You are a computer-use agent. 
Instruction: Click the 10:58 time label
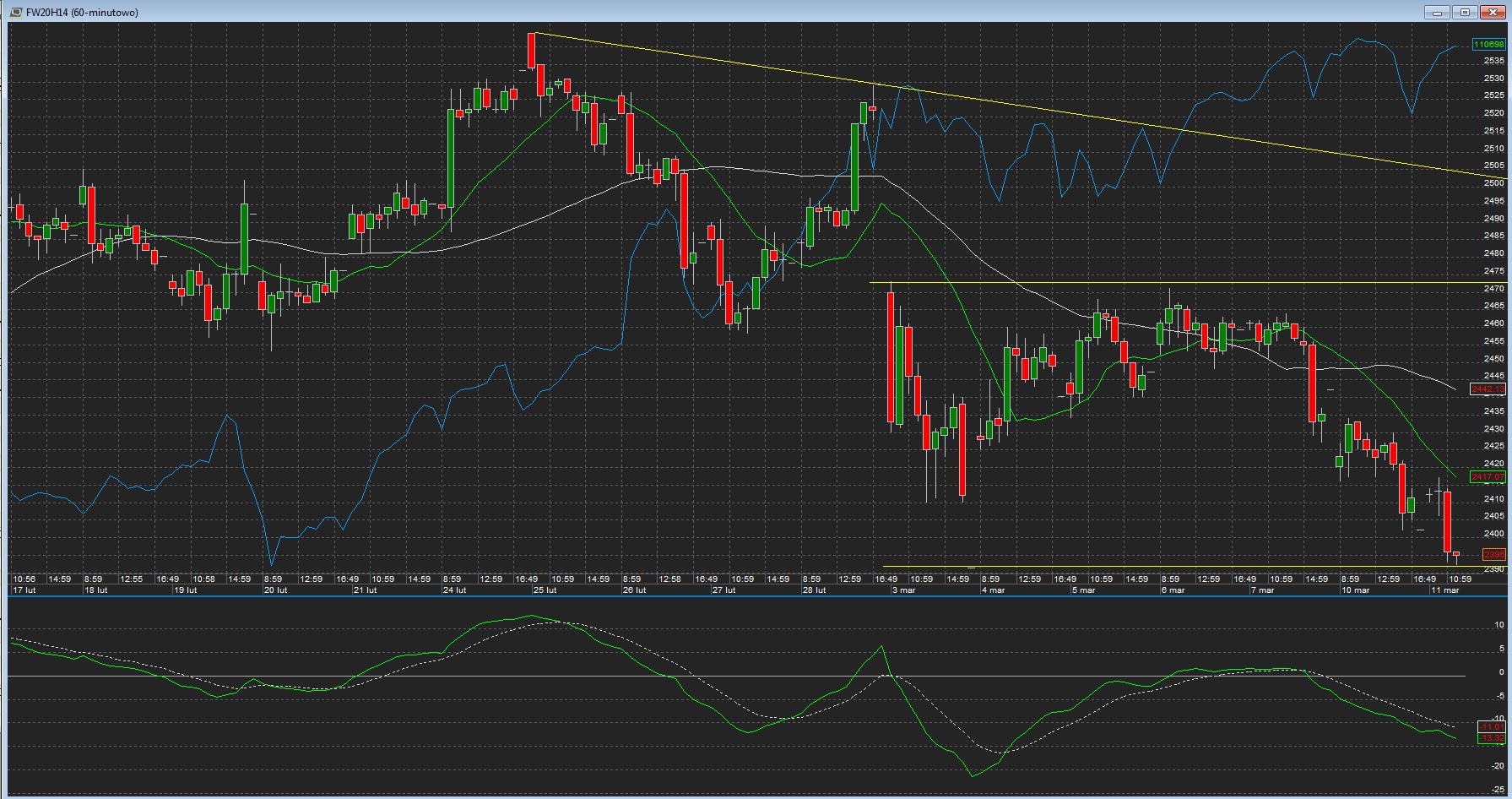pos(203,579)
